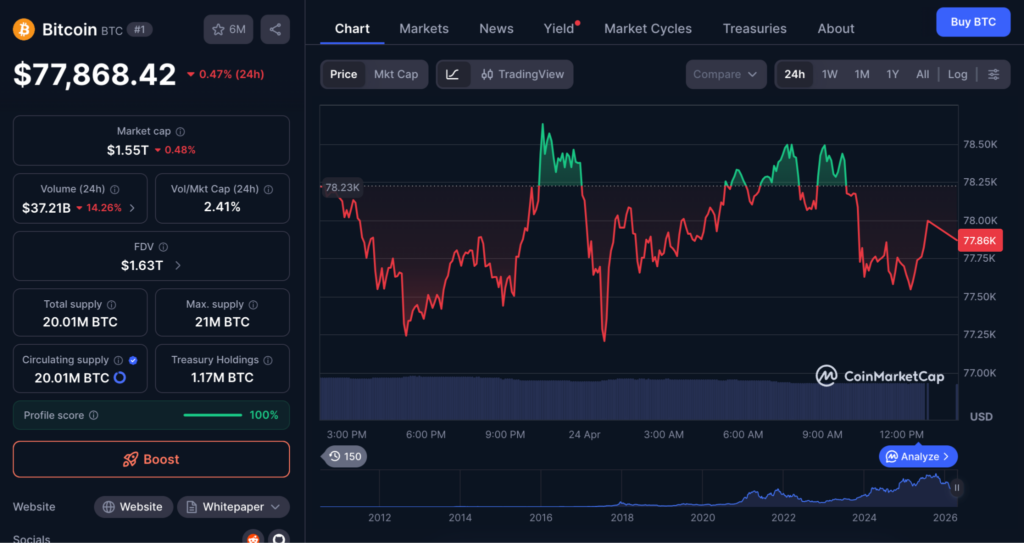Screen dimensions: 1024x543
Task: Select the line chart icon
Action: (453, 74)
